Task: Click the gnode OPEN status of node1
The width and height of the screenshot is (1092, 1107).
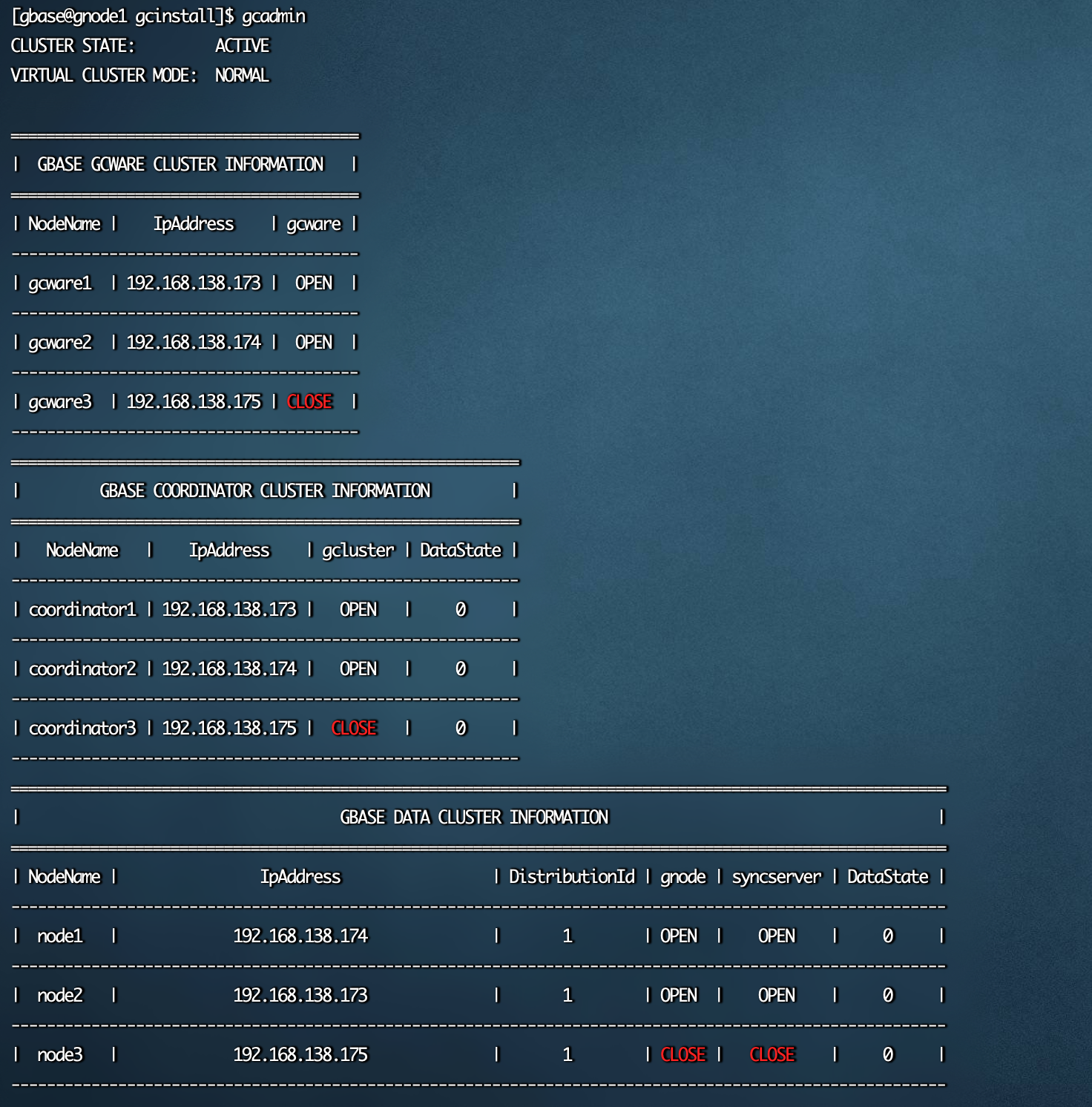Action: click(679, 936)
